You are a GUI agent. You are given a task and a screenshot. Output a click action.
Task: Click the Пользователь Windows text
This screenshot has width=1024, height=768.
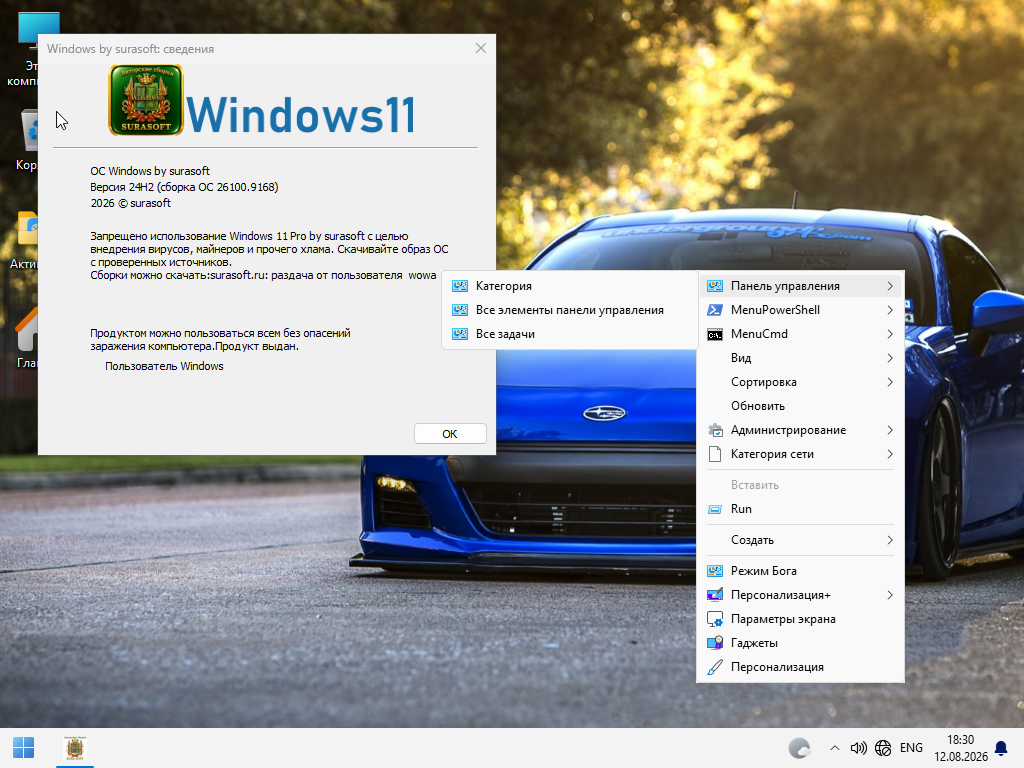(x=164, y=366)
